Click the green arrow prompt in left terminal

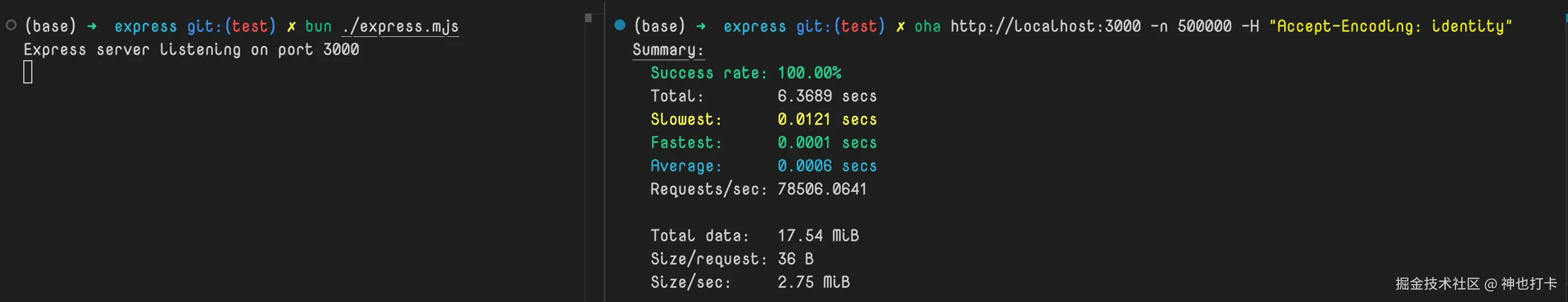(x=92, y=26)
